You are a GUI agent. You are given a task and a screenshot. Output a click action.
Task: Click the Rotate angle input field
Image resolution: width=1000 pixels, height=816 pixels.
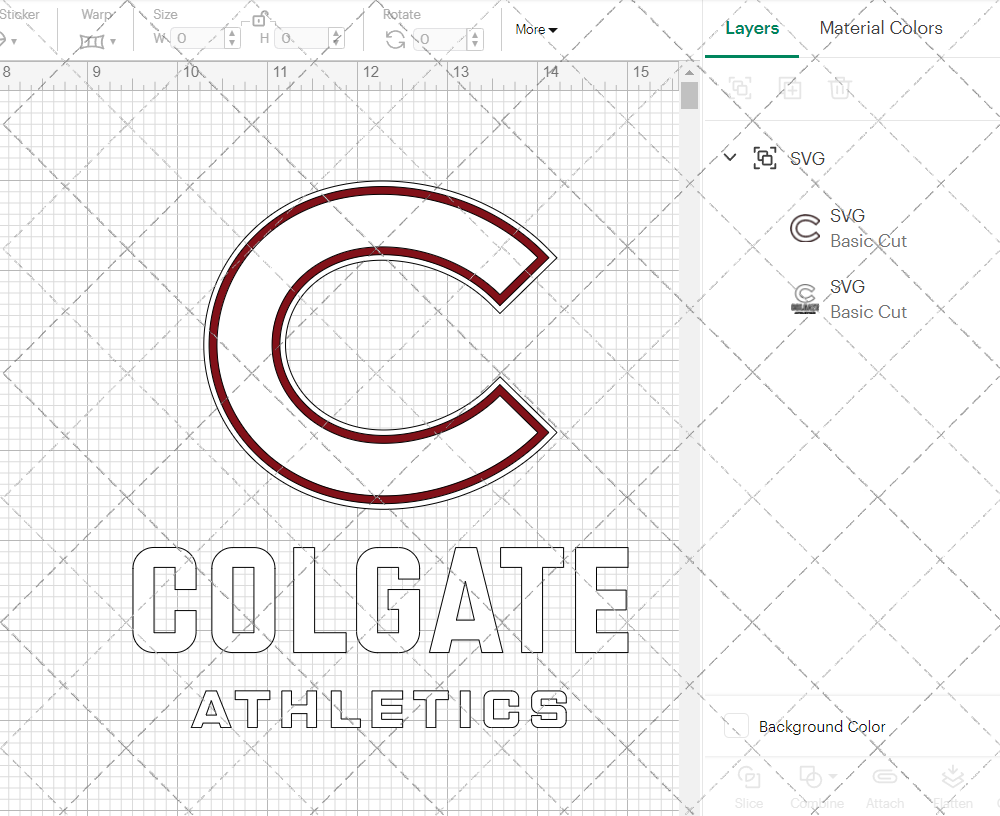(440, 39)
